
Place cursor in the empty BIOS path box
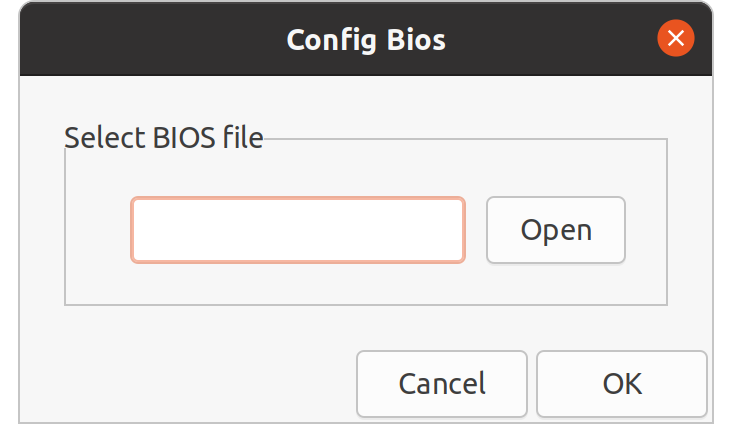(x=298, y=230)
